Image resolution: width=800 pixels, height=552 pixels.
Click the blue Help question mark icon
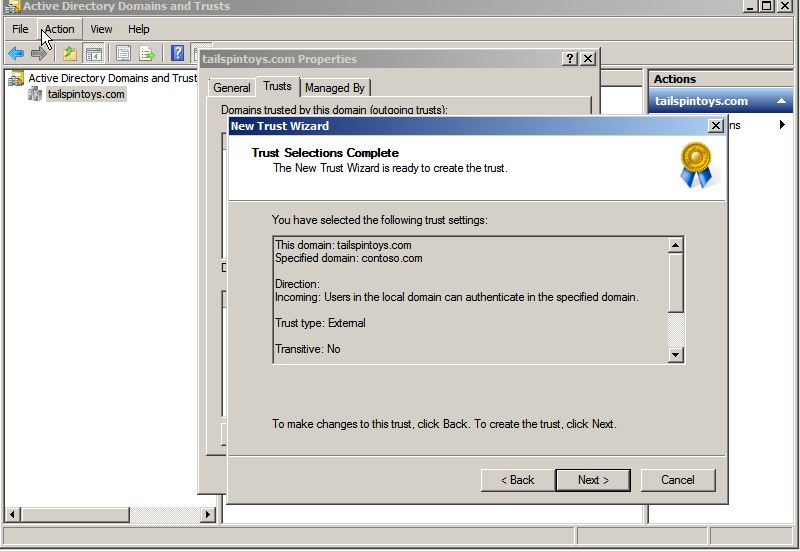click(x=178, y=53)
